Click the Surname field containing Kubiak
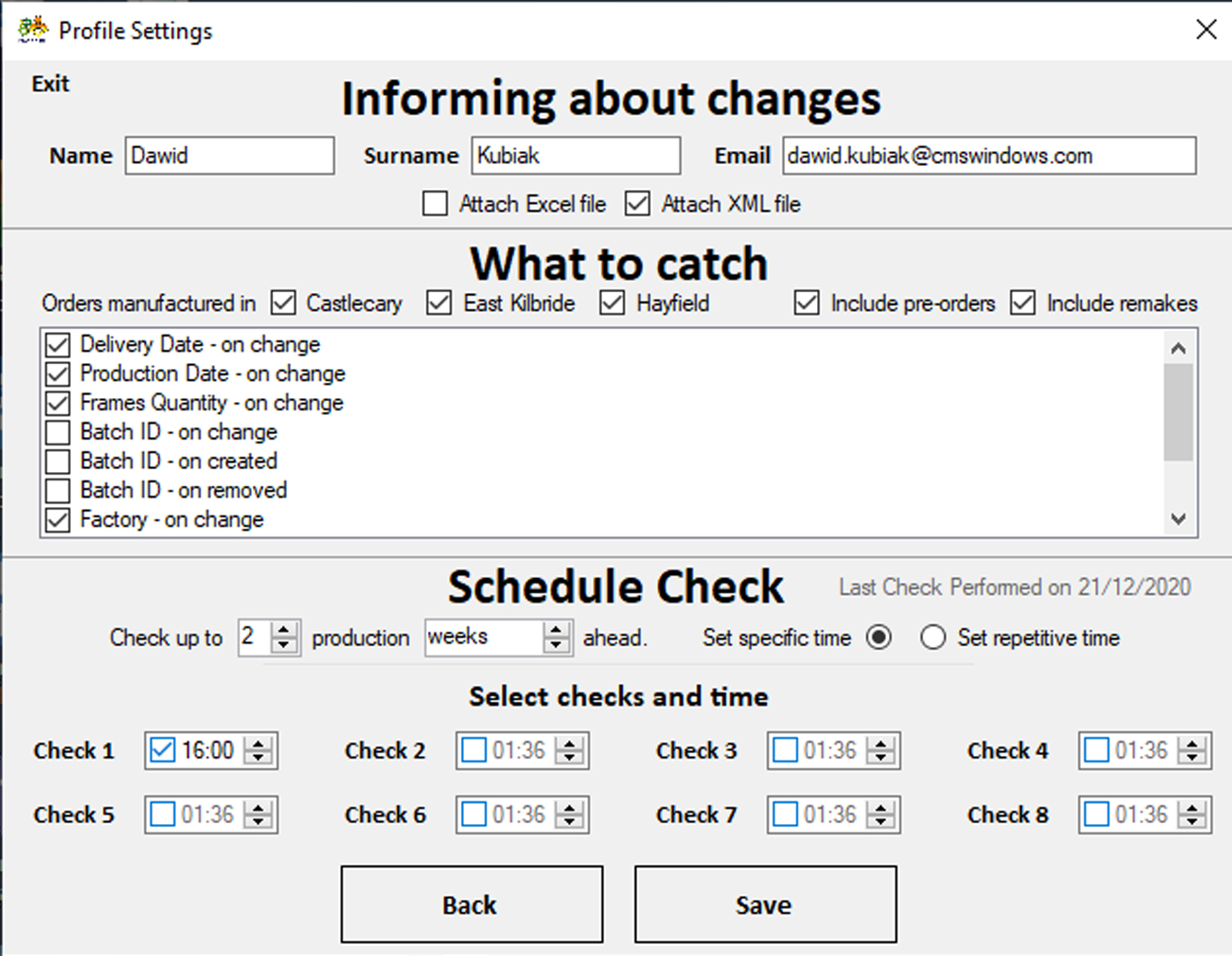This screenshot has height=956, width=1232. [x=576, y=156]
